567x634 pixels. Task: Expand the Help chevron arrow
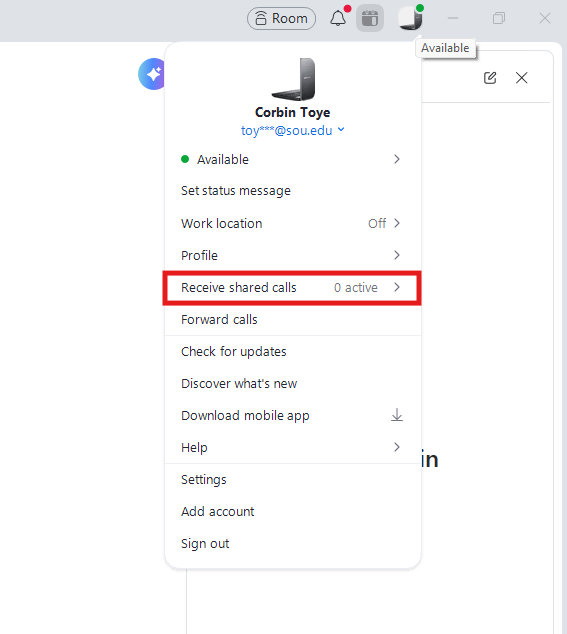click(x=397, y=447)
